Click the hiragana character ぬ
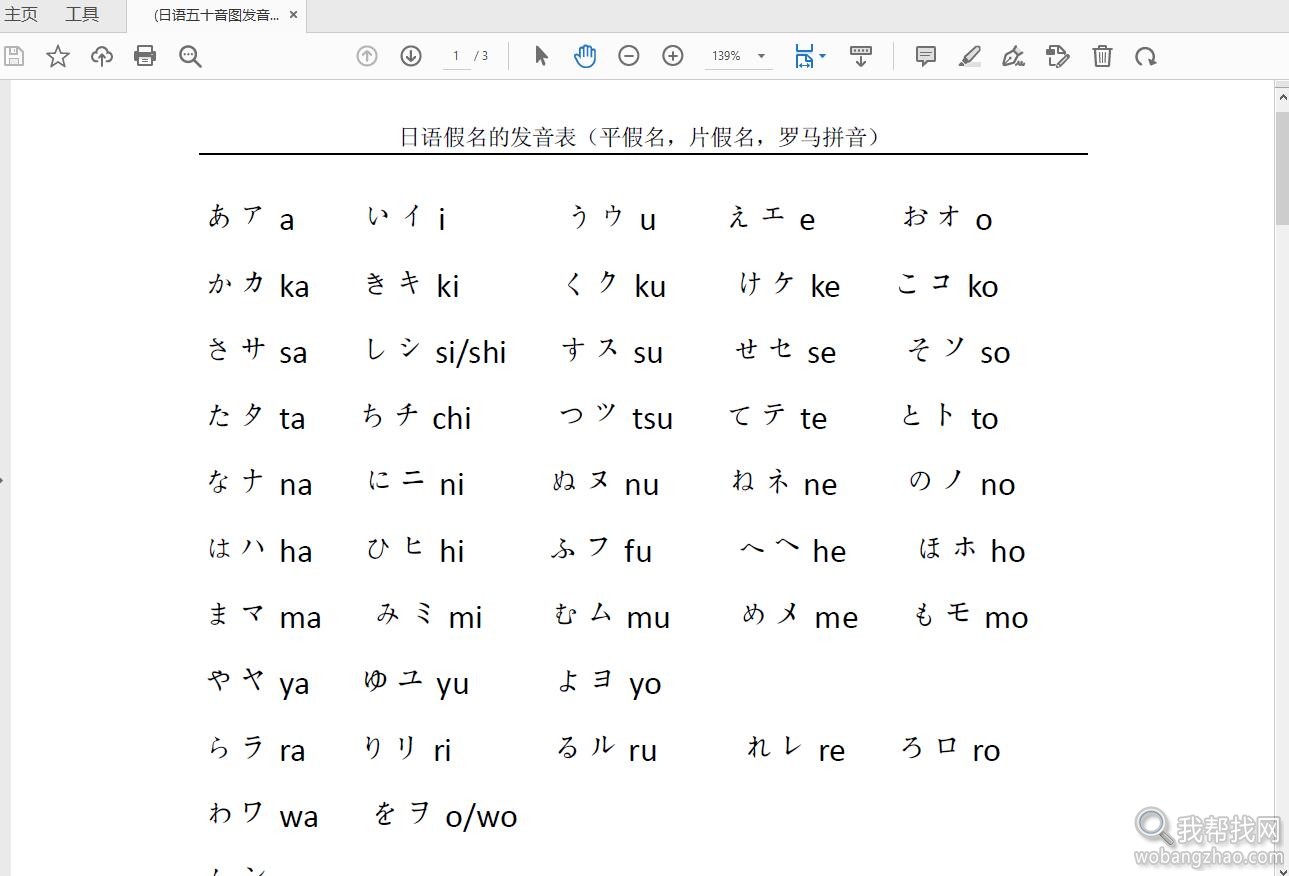Image resolution: width=1289 pixels, height=876 pixels. tap(564, 481)
